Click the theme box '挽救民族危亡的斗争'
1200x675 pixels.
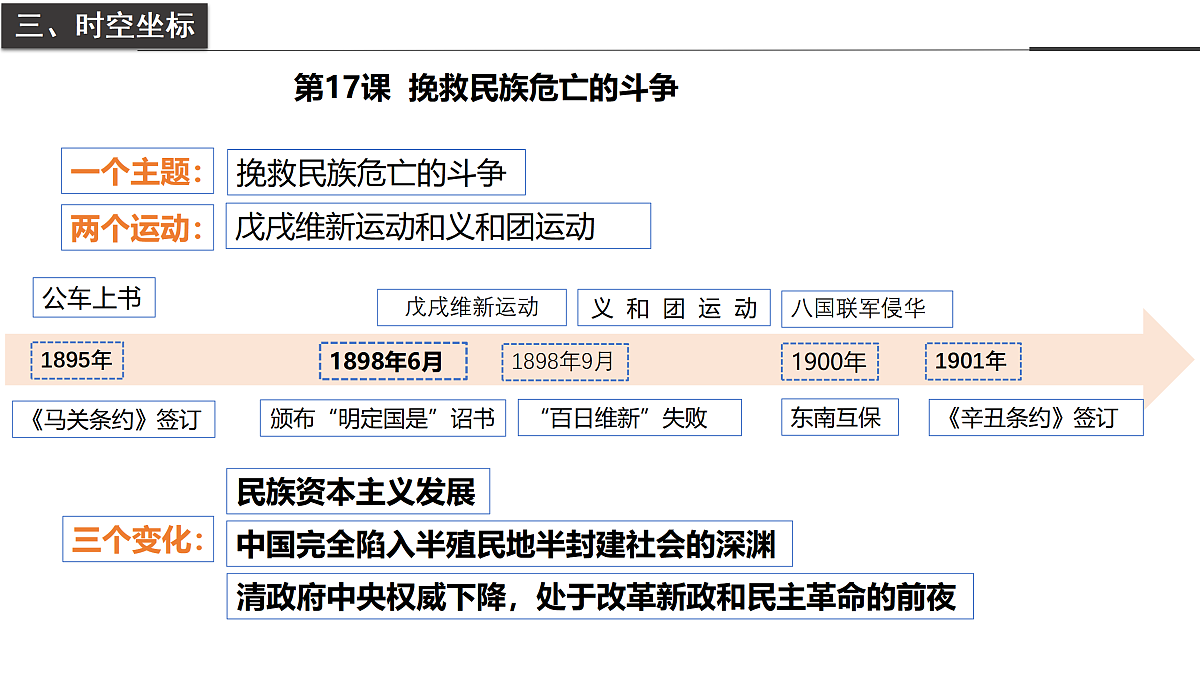376,173
